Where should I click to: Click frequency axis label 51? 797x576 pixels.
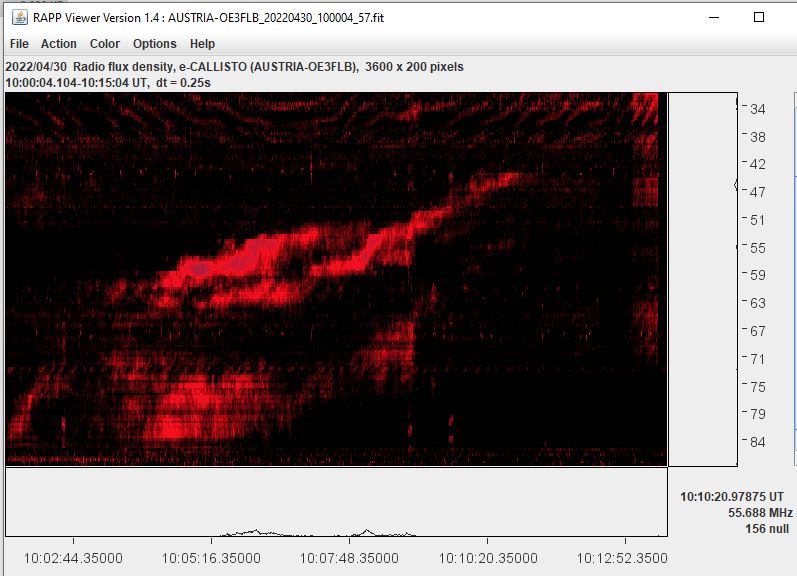[757, 221]
